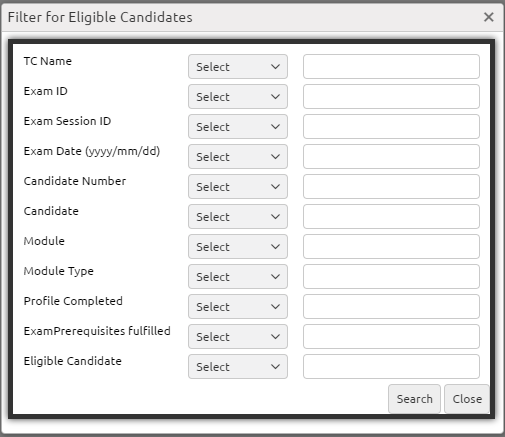Click the Search button
Image resolution: width=505 pixels, height=437 pixels.
click(414, 399)
